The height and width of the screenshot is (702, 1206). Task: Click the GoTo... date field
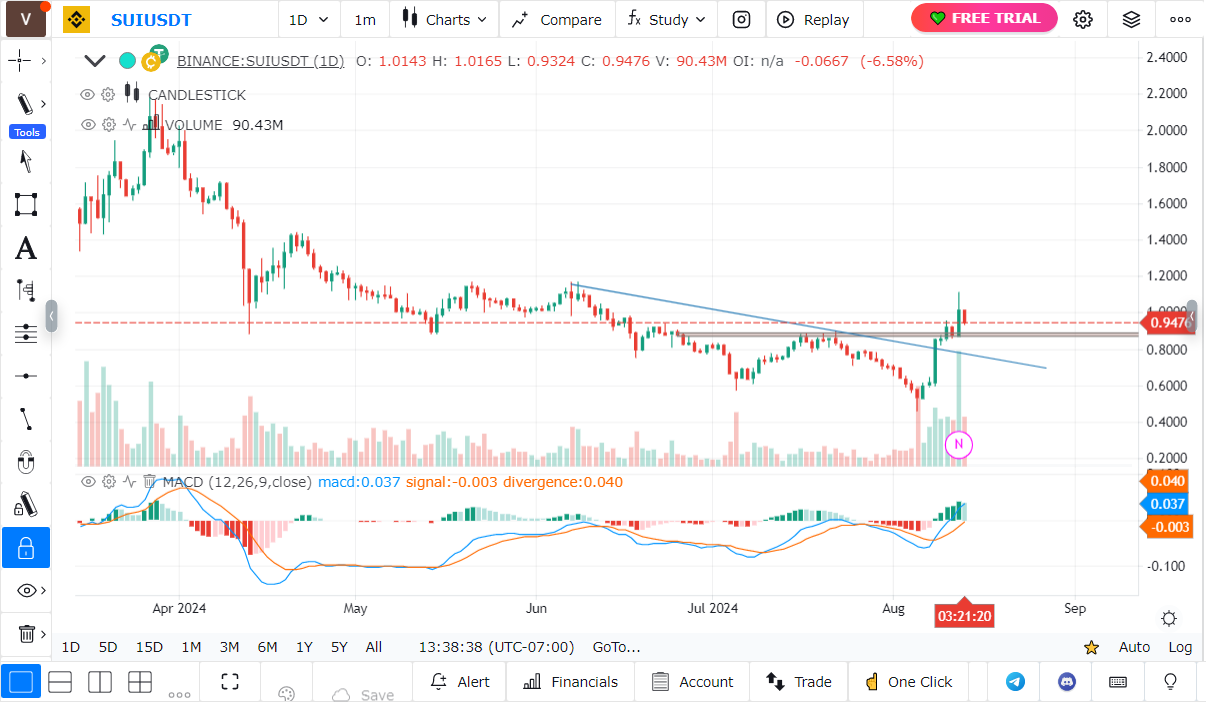coord(616,647)
